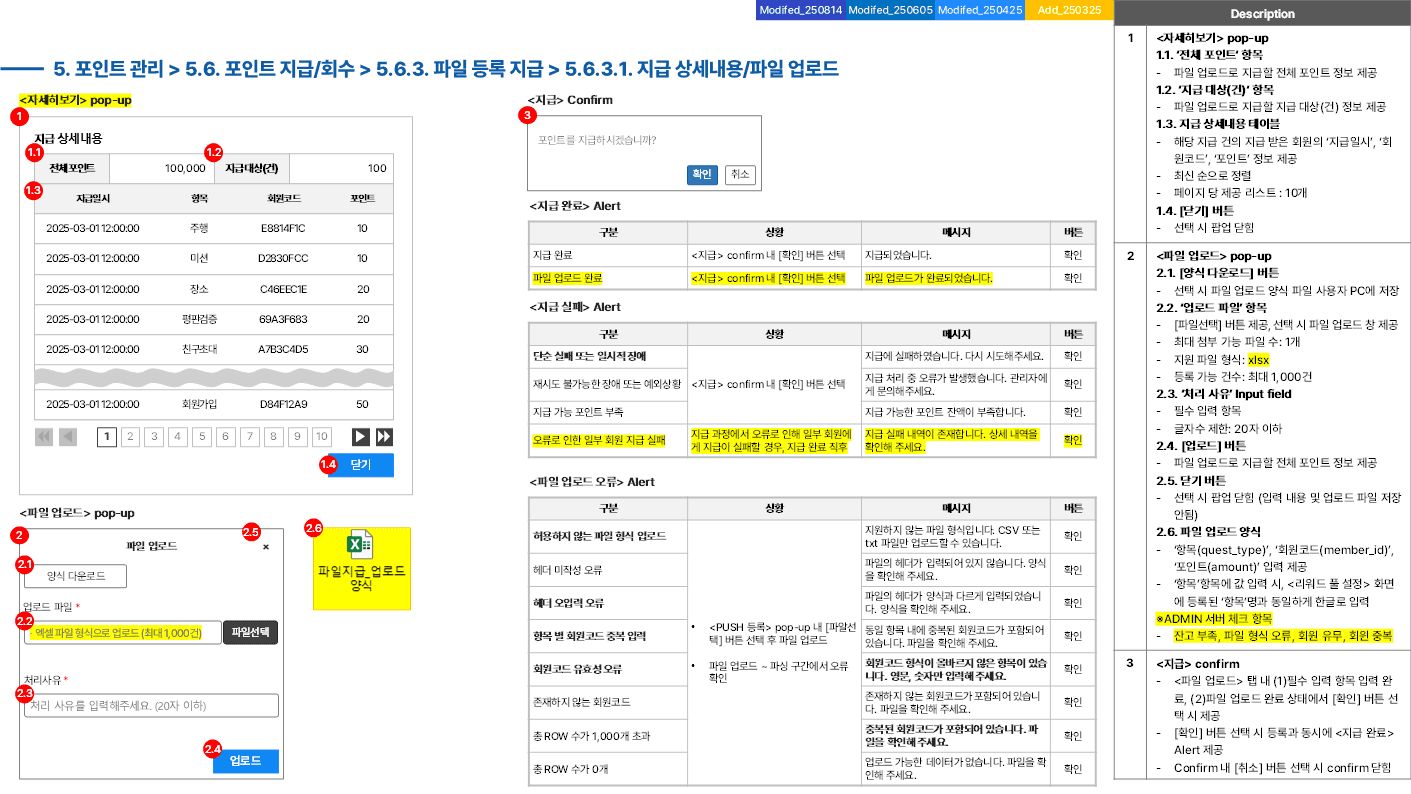
Task: Go to first page of pagination
Action: tap(44, 437)
